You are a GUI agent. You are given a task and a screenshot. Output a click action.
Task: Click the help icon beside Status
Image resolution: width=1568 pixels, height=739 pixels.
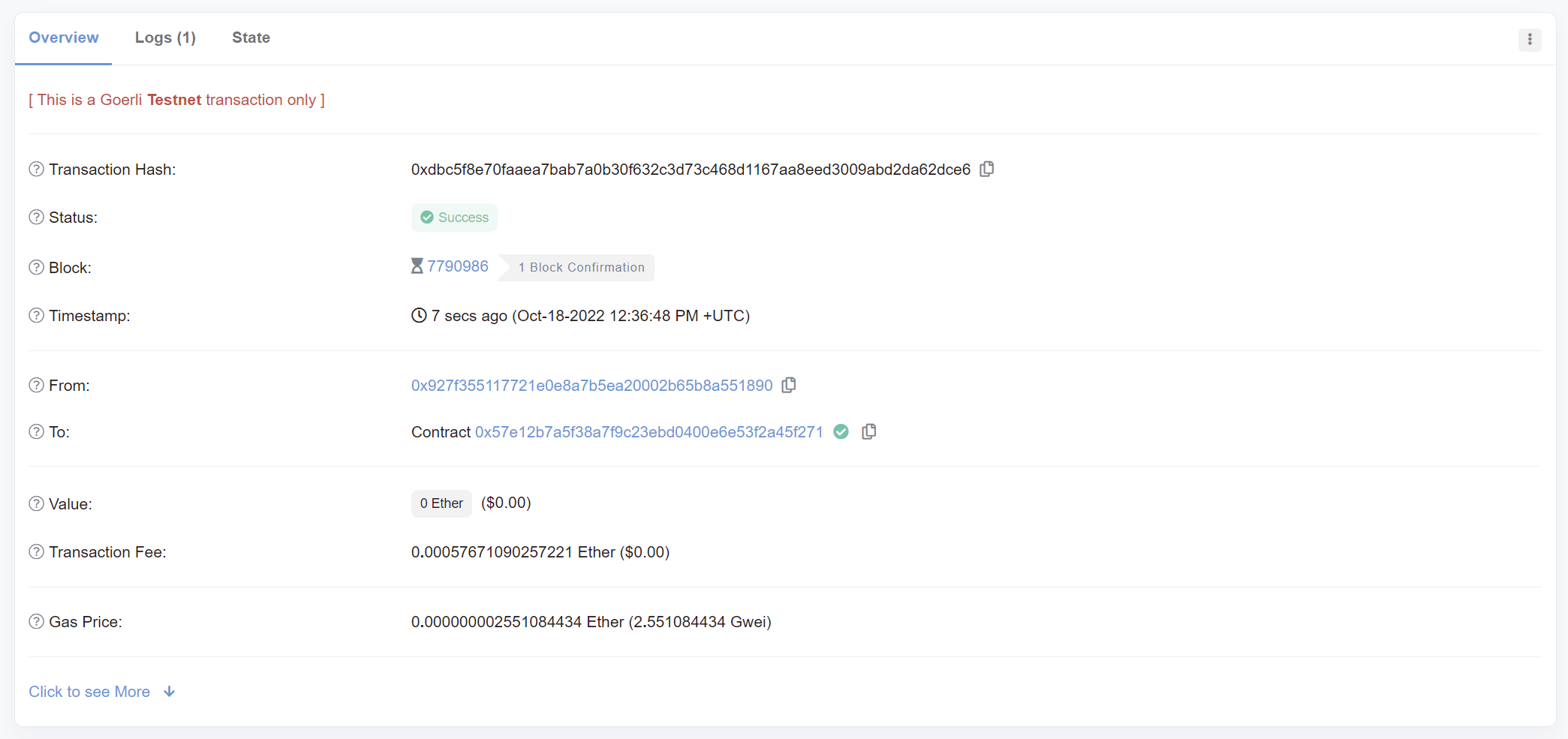(x=36, y=218)
